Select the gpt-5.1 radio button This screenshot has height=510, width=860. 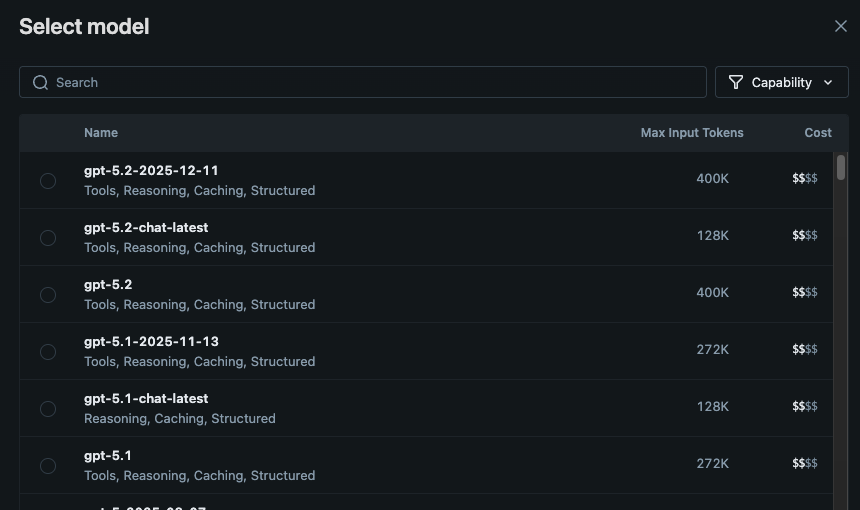click(x=48, y=466)
